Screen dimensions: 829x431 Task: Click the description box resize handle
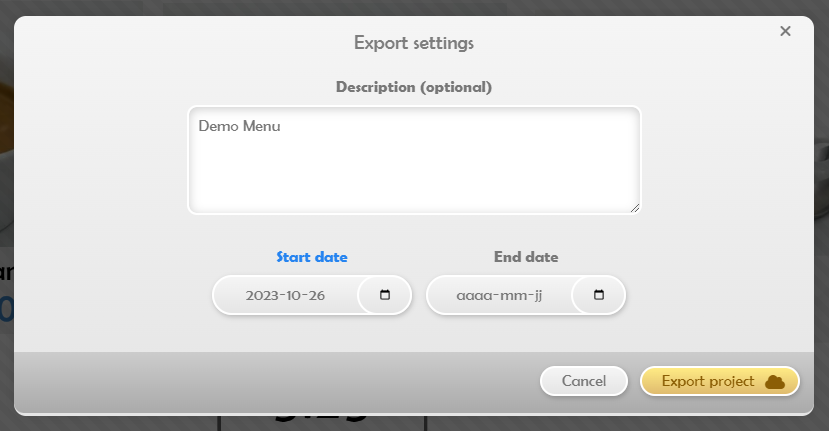635,208
